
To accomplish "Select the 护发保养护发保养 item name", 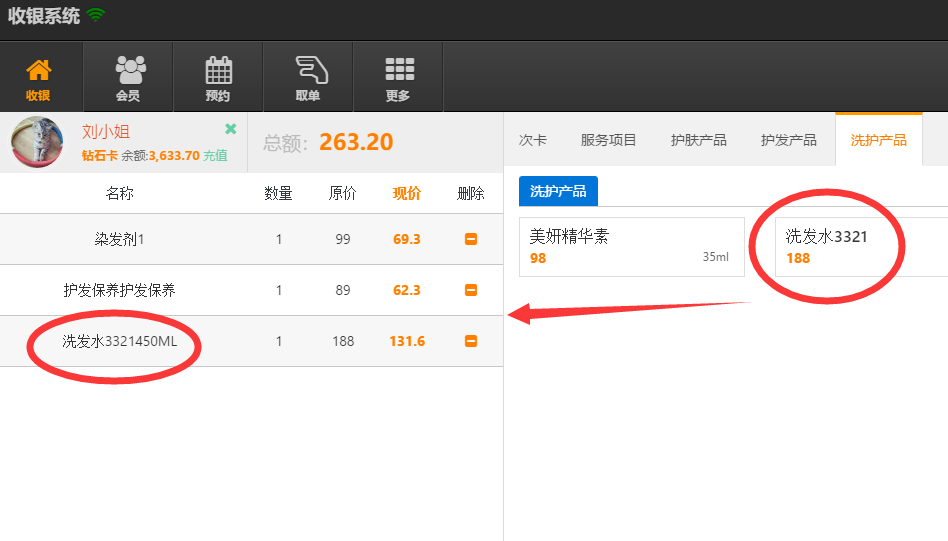I will (119, 290).
